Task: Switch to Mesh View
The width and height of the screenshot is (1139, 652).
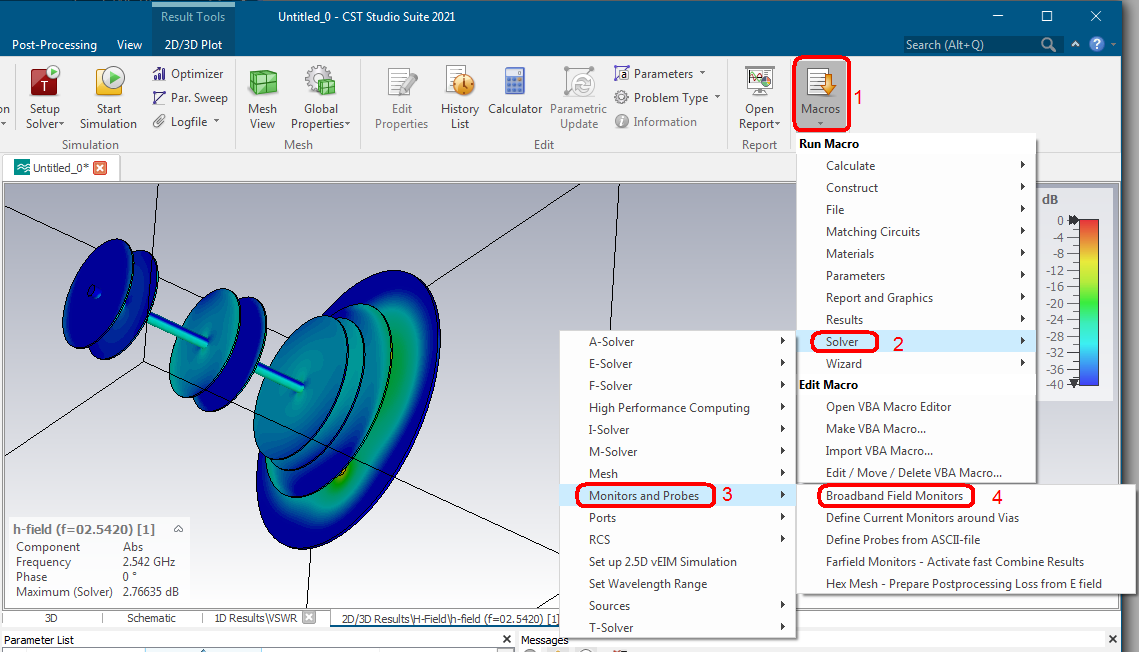Action: click(262, 98)
